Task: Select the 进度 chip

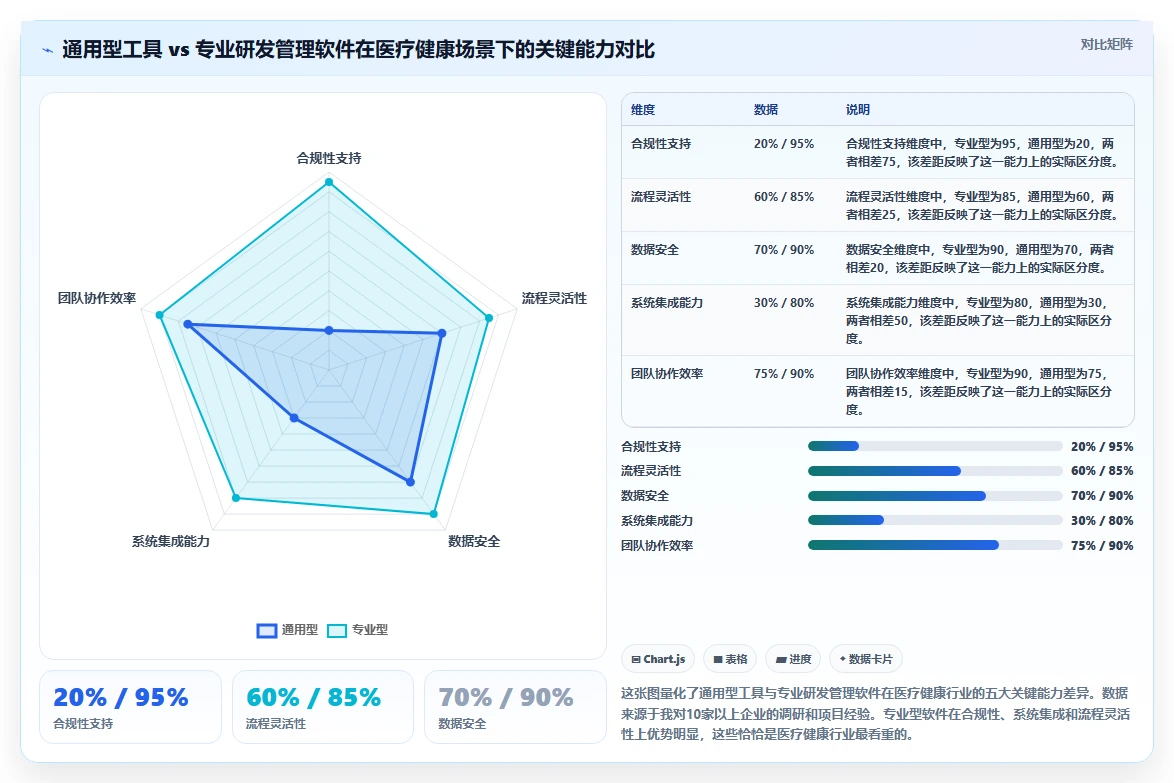Action: pos(793,659)
